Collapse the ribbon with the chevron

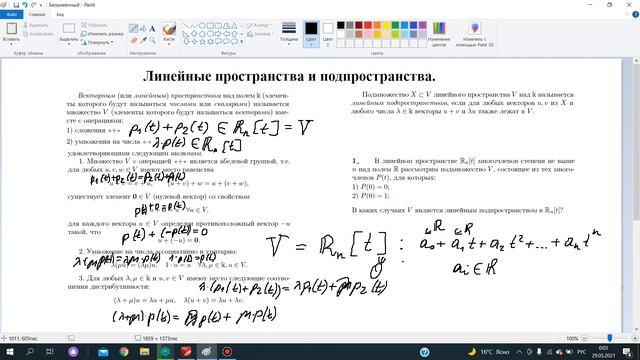[x=627, y=15]
